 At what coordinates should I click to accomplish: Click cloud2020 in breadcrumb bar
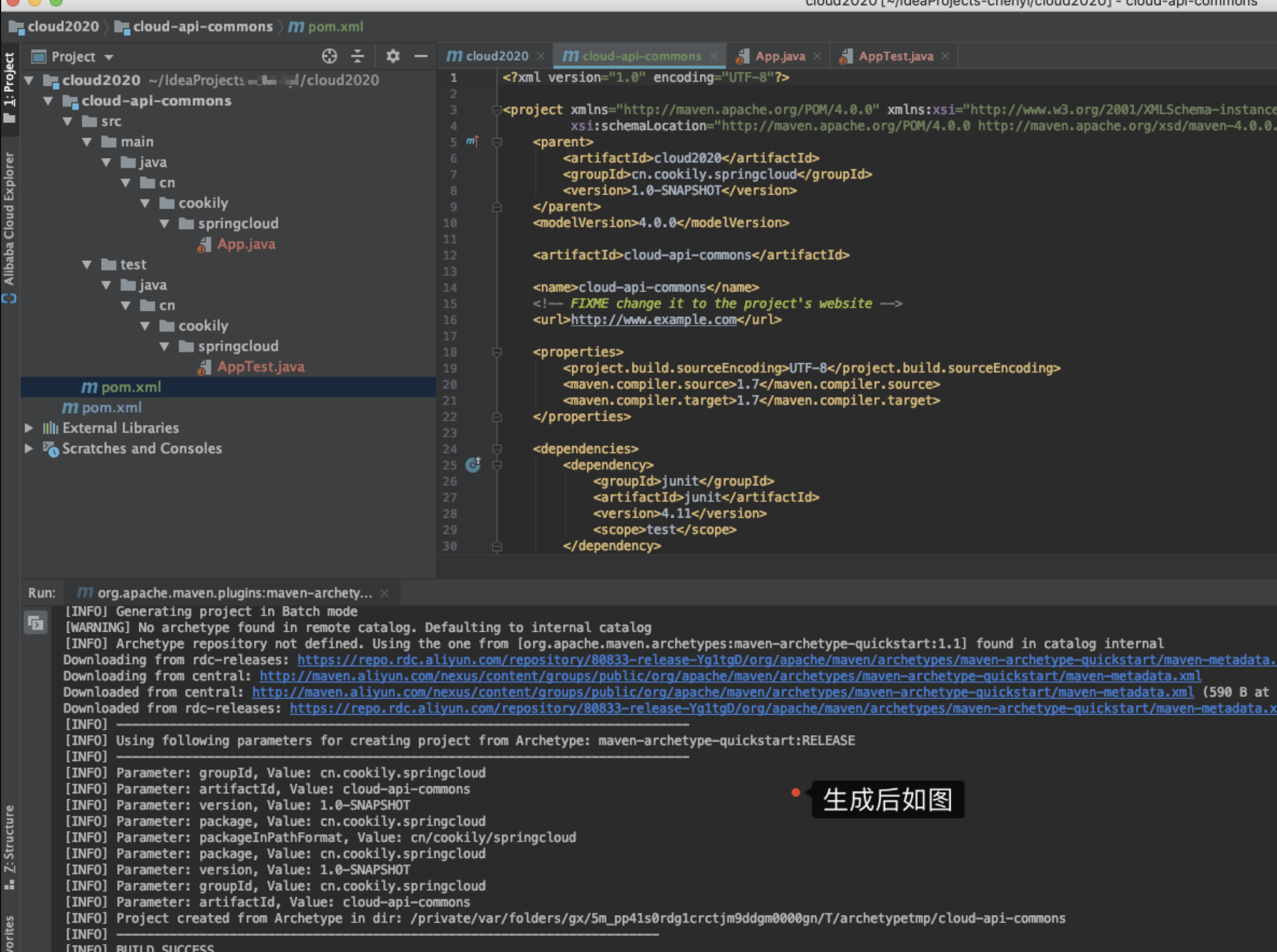tap(63, 27)
